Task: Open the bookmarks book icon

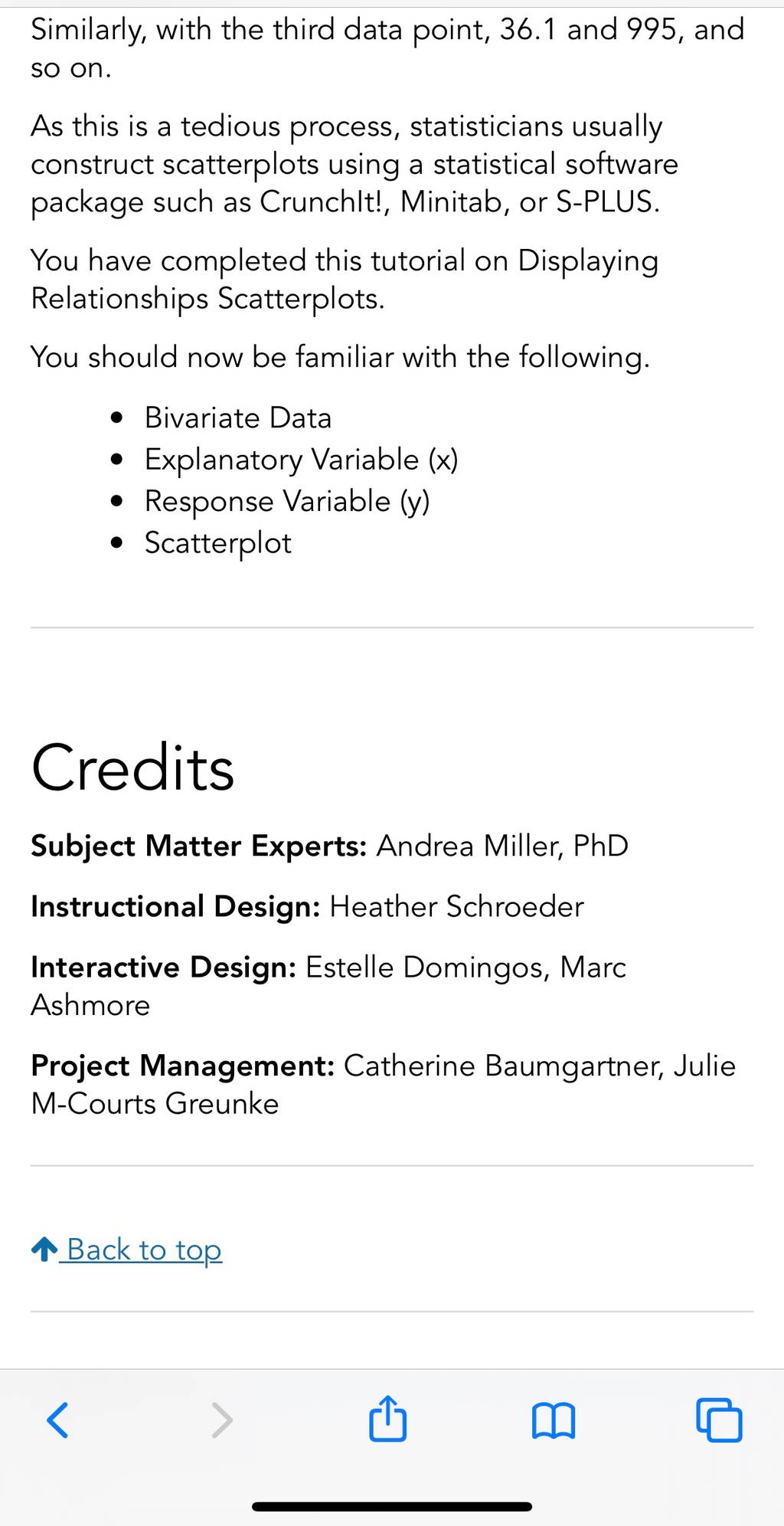Action: click(x=553, y=1421)
